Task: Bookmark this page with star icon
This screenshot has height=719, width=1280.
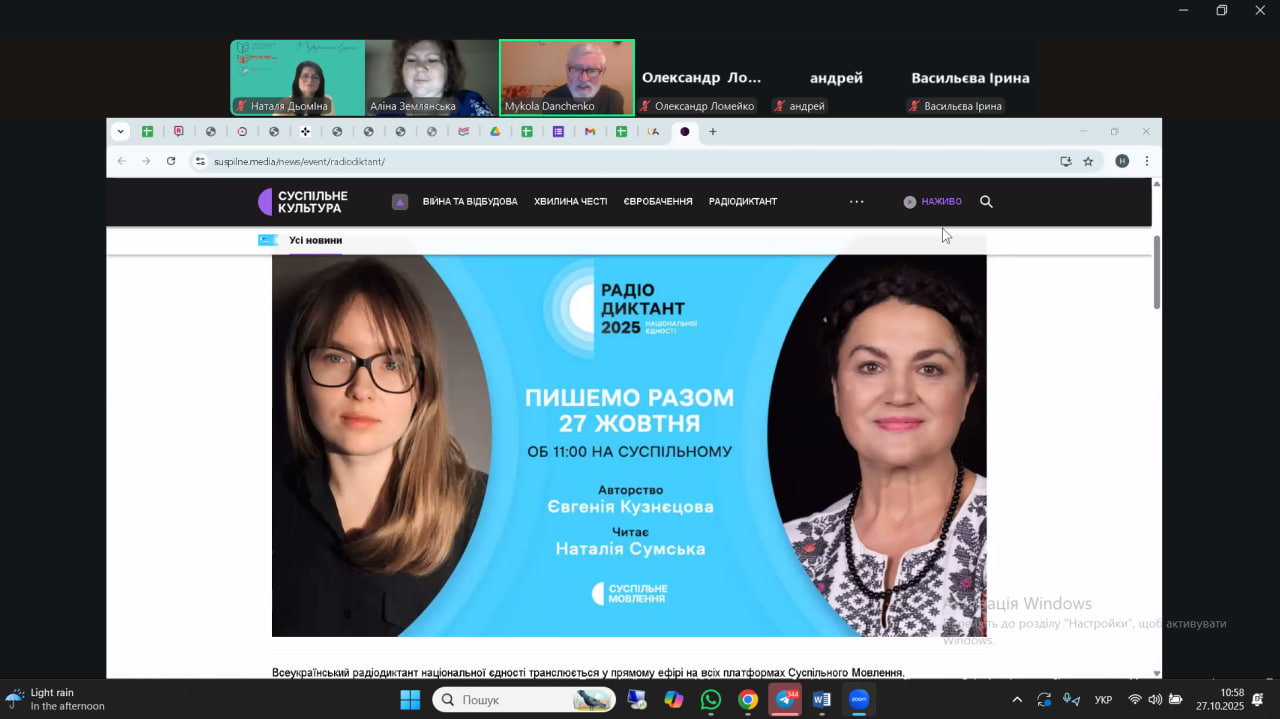Action: pos(1088,161)
